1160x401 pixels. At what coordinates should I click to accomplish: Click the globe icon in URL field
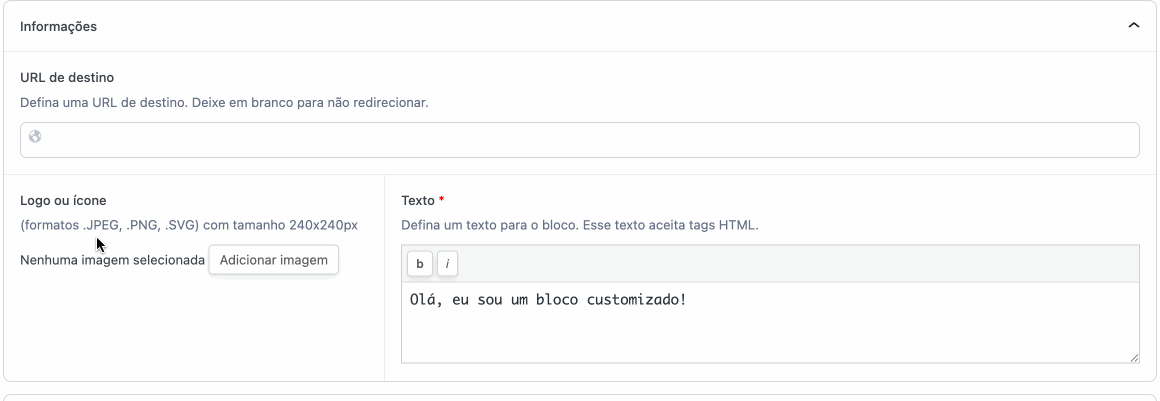(x=35, y=137)
